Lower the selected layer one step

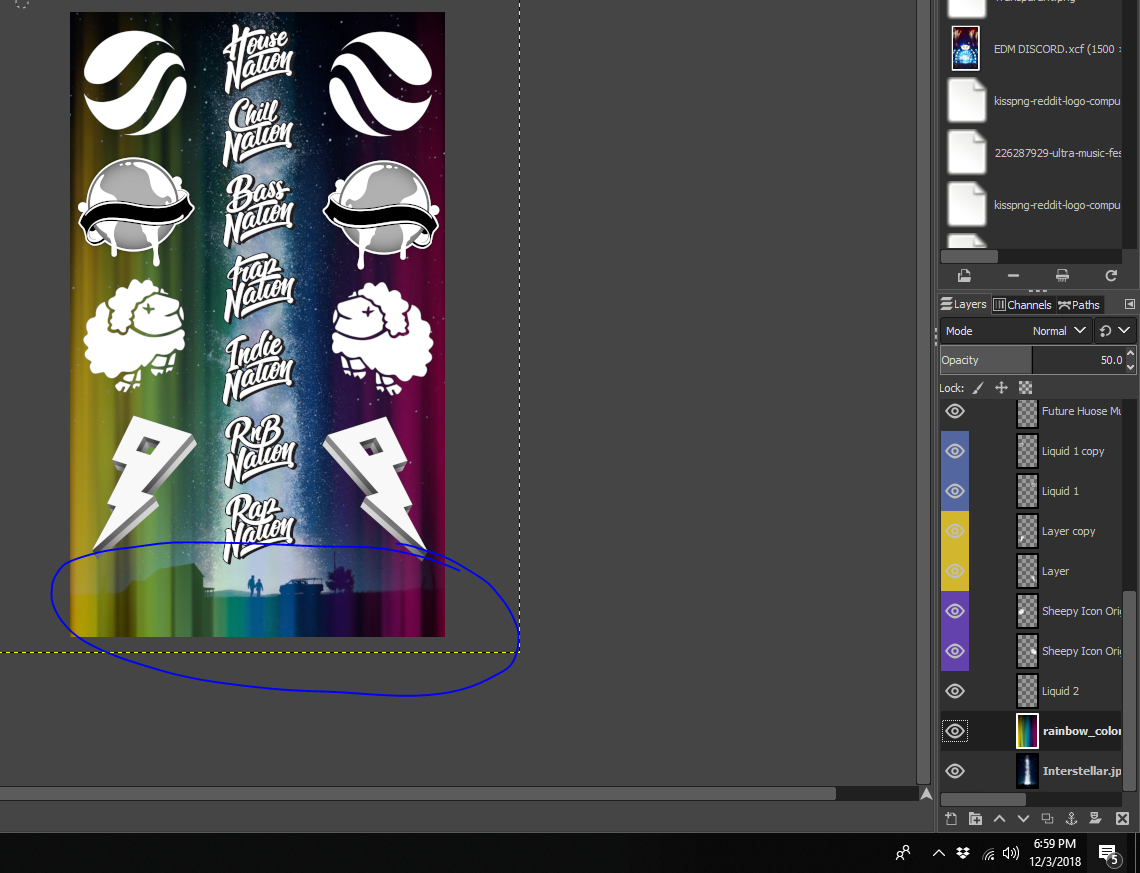tap(1023, 819)
